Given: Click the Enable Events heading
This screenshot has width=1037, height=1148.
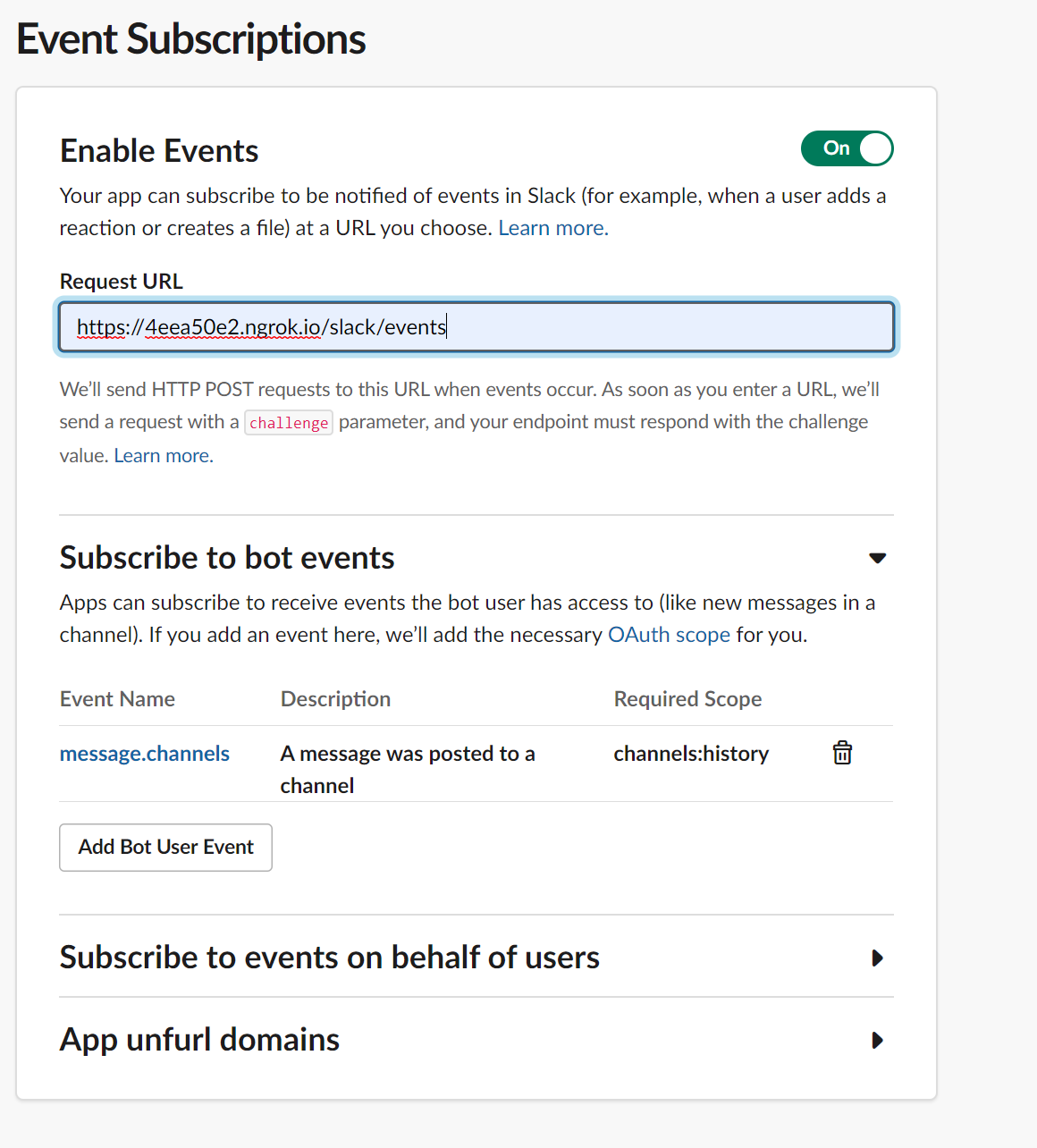Looking at the screenshot, I should pos(159,151).
